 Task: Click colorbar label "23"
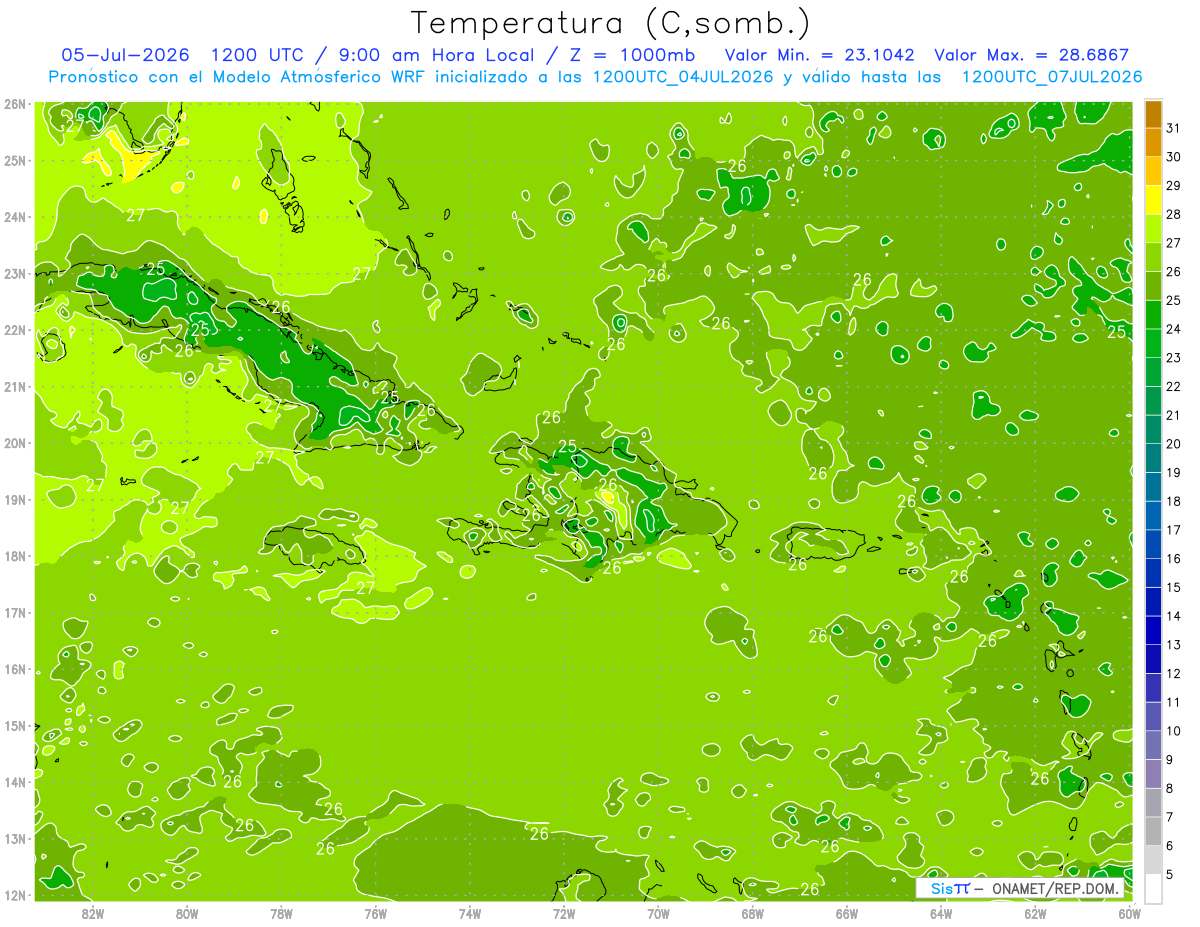point(1174,358)
